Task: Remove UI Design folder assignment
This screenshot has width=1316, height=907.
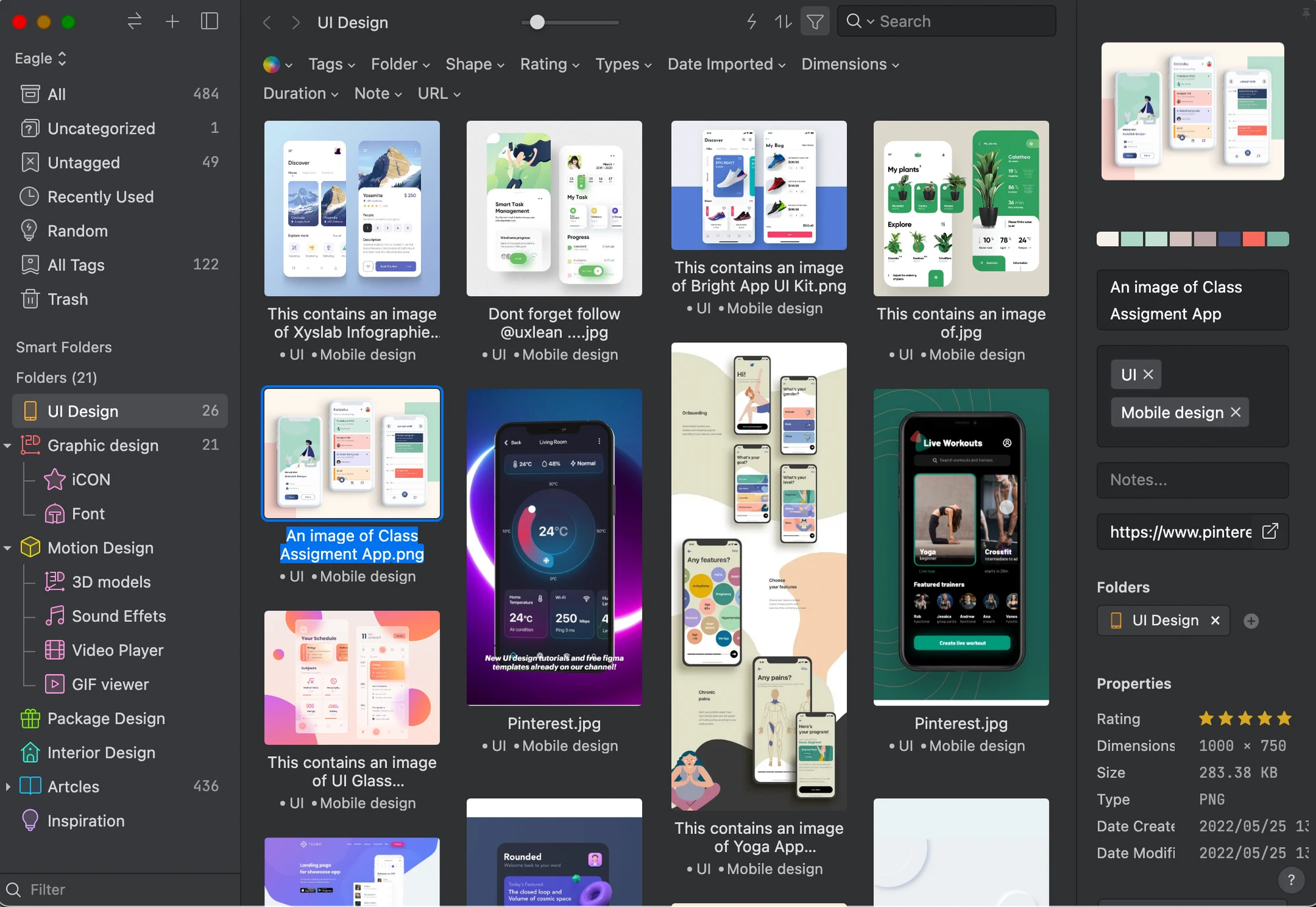Action: point(1215,620)
